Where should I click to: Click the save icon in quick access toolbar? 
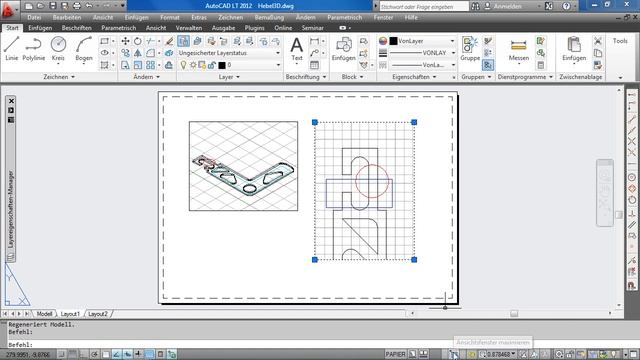click(53, 6)
